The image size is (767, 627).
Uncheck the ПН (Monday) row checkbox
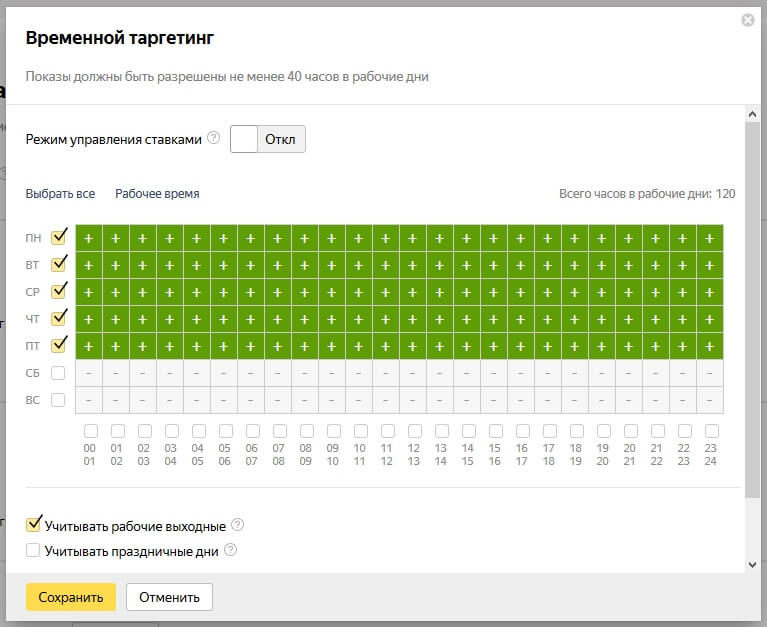pyautogui.click(x=58, y=238)
